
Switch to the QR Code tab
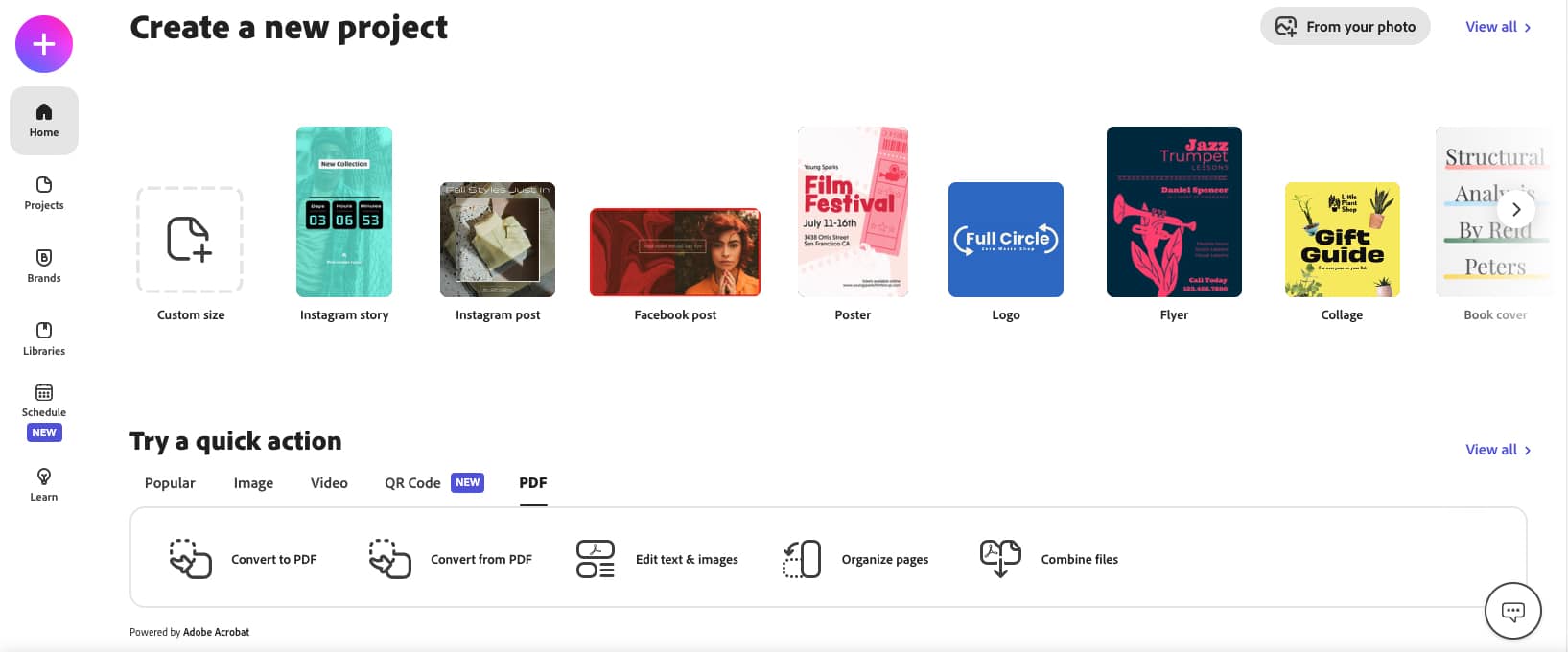pos(412,483)
